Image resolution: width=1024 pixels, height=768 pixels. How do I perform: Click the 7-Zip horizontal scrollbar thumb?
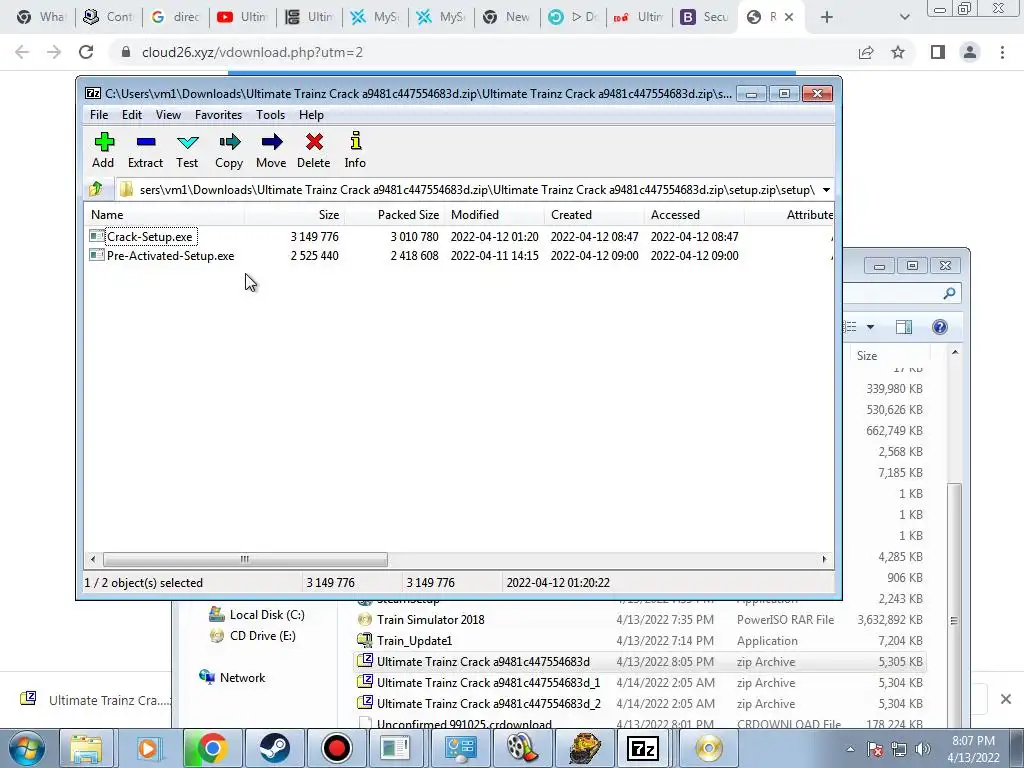[x=245, y=560]
